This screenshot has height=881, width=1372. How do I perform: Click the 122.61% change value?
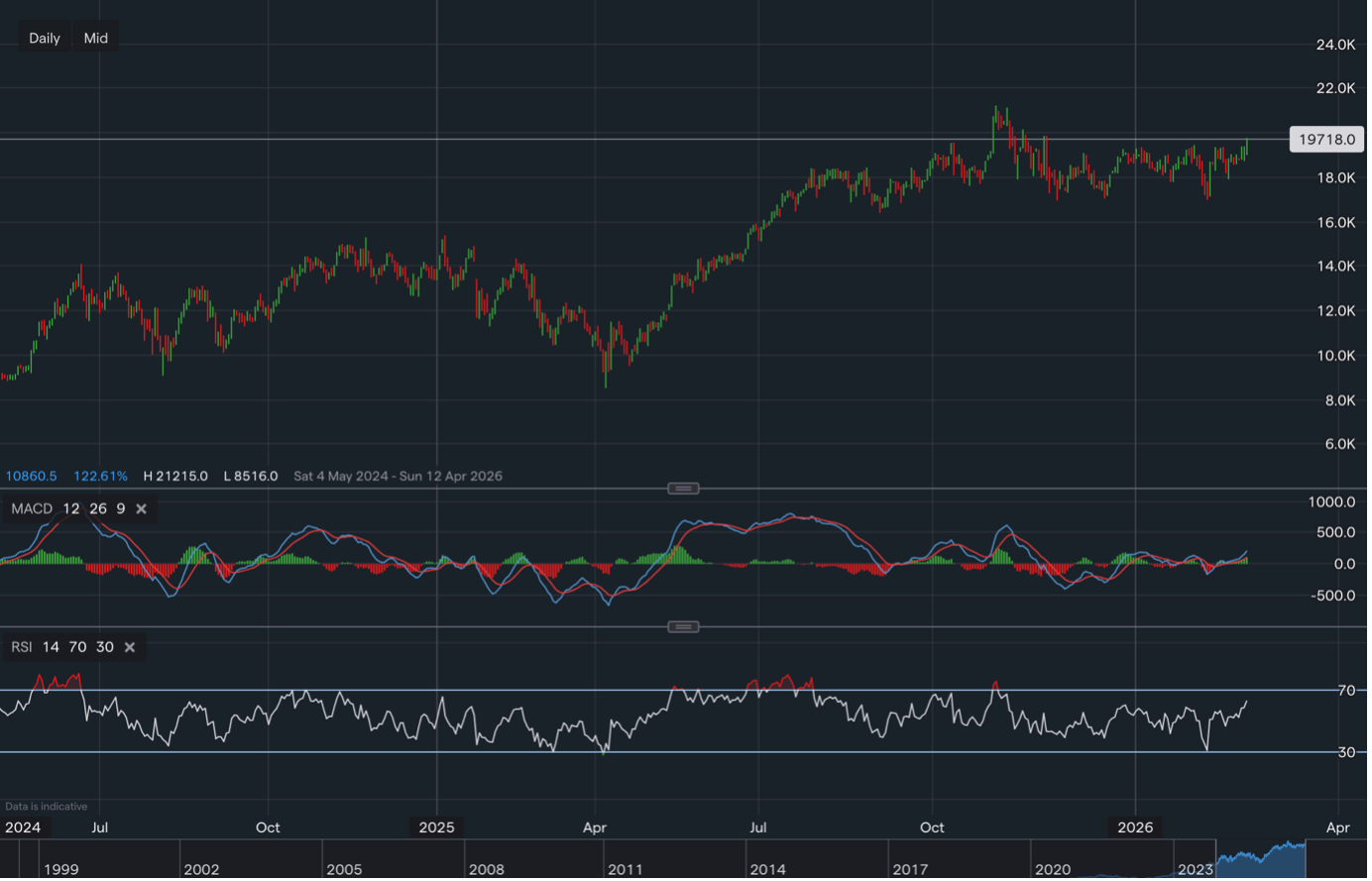(99, 476)
